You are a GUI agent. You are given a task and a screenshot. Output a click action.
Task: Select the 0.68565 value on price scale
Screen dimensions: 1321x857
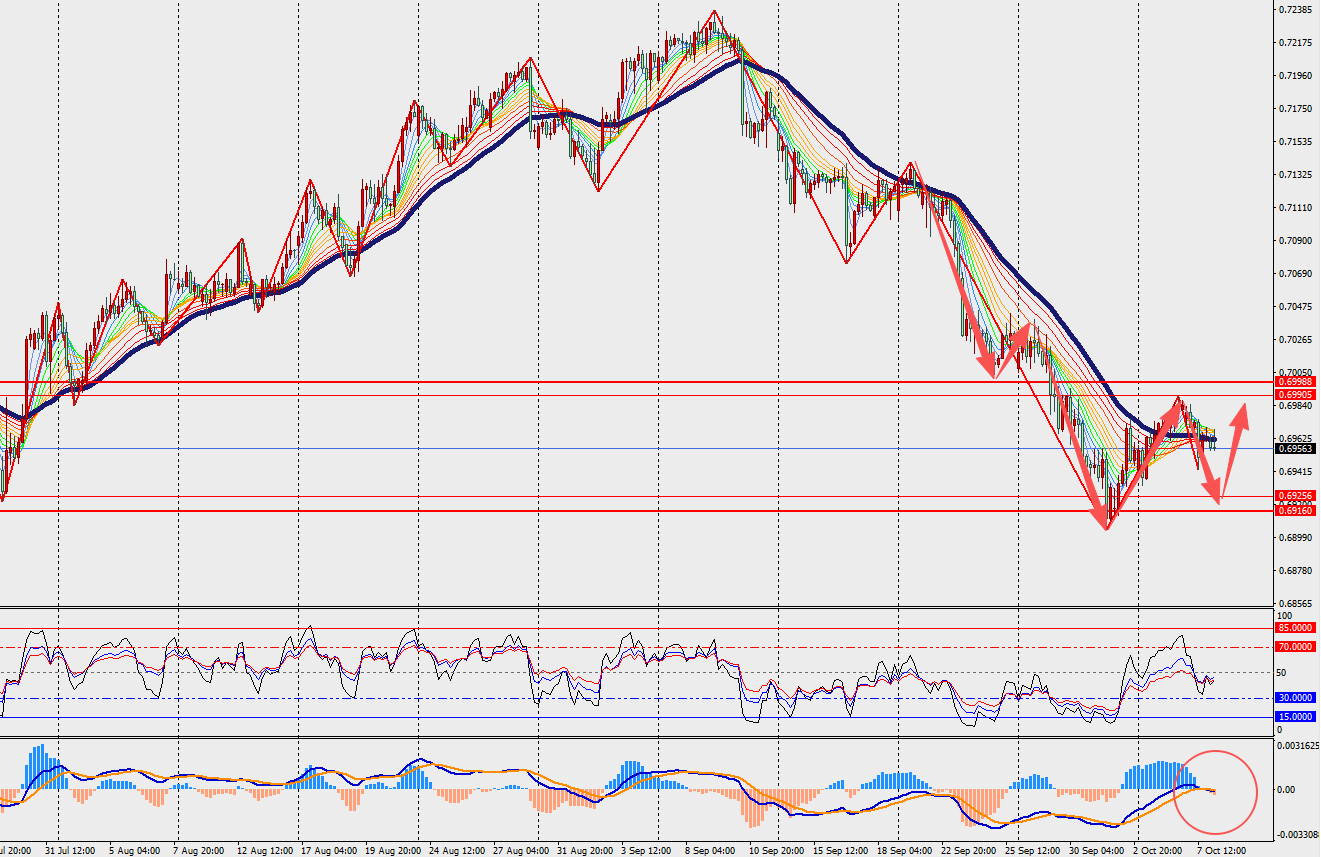pyautogui.click(x=1296, y=604)
